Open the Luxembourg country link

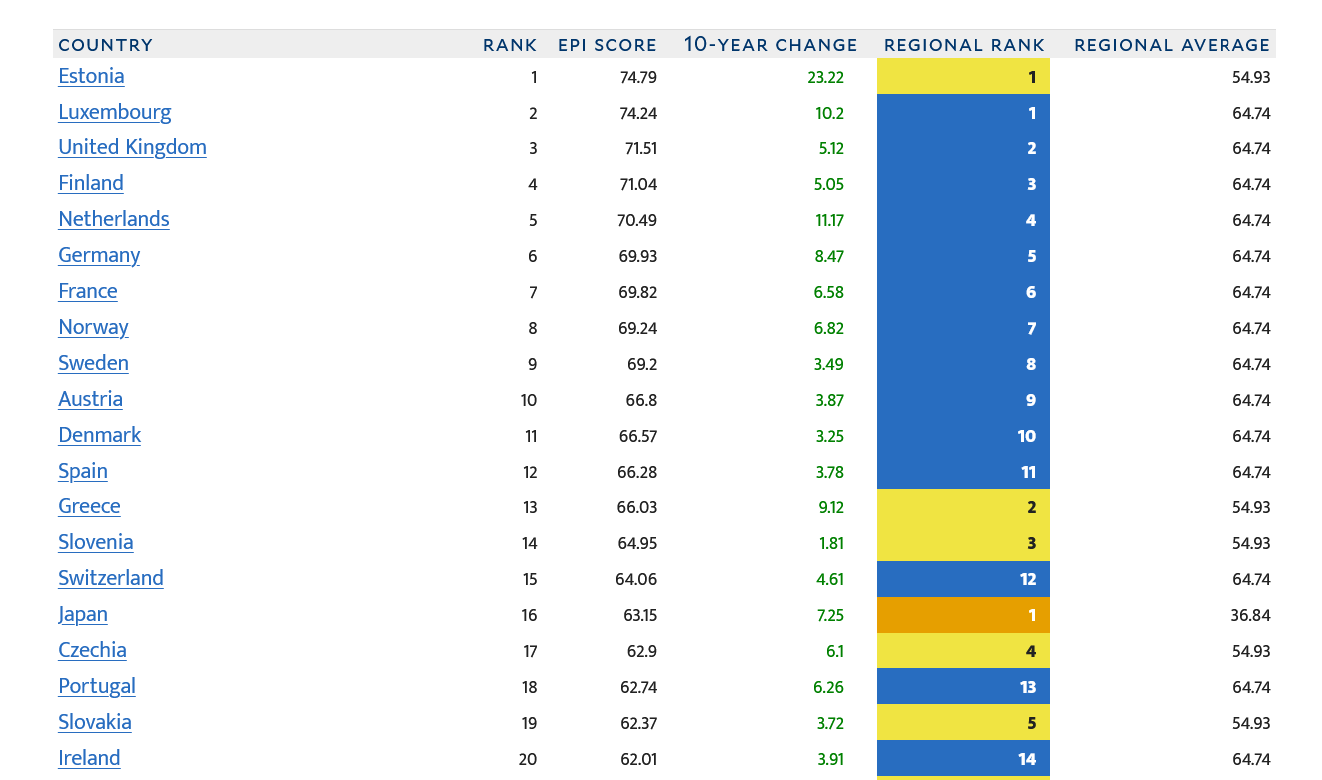(x=115, y=113)
